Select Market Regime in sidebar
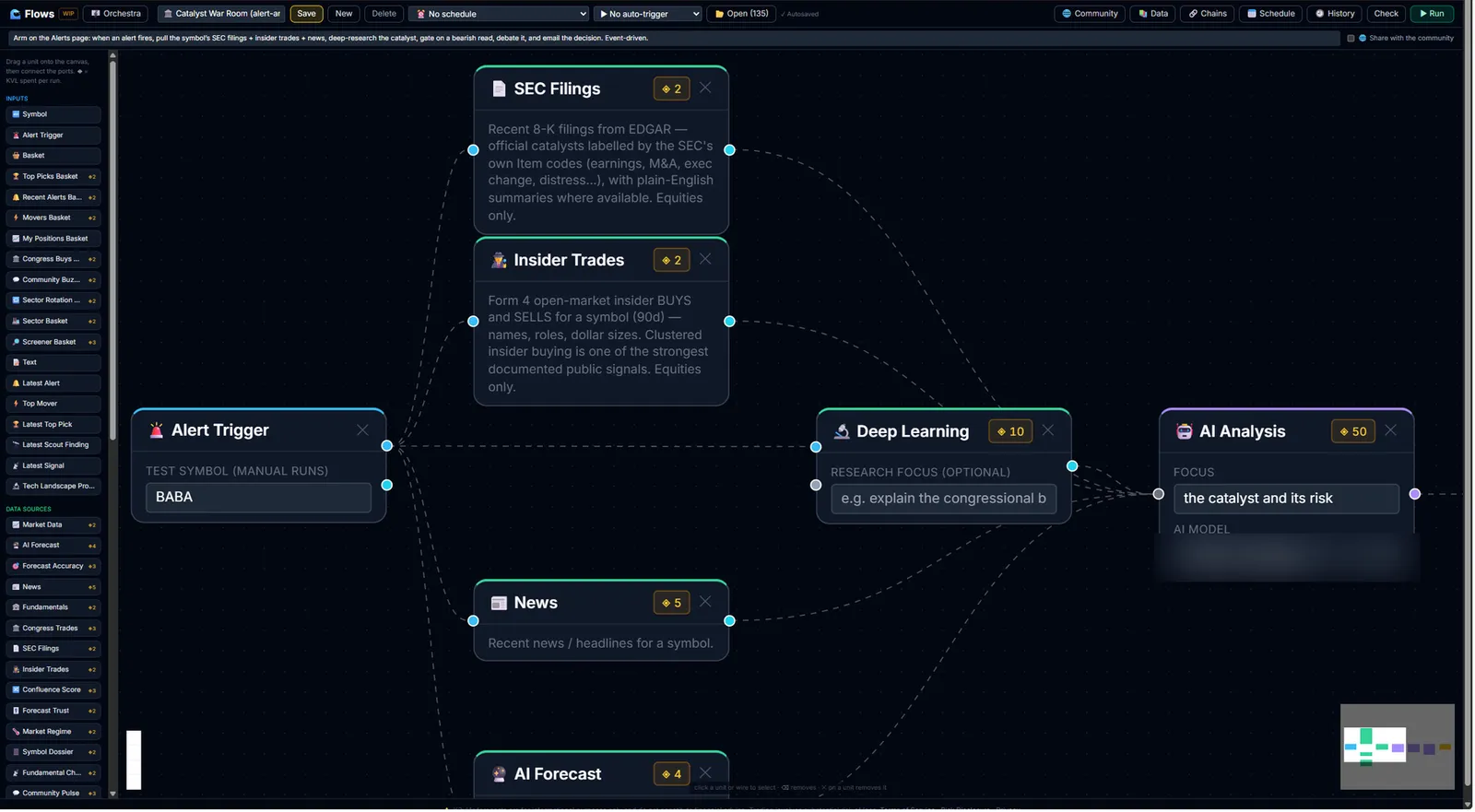This screenshot has width=1475, height=812. [53, 732]
